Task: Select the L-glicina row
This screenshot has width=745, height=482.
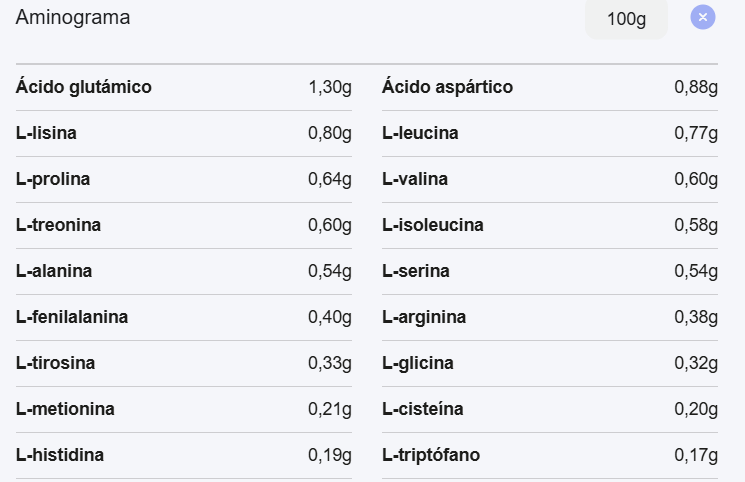Action: (550, 363)
